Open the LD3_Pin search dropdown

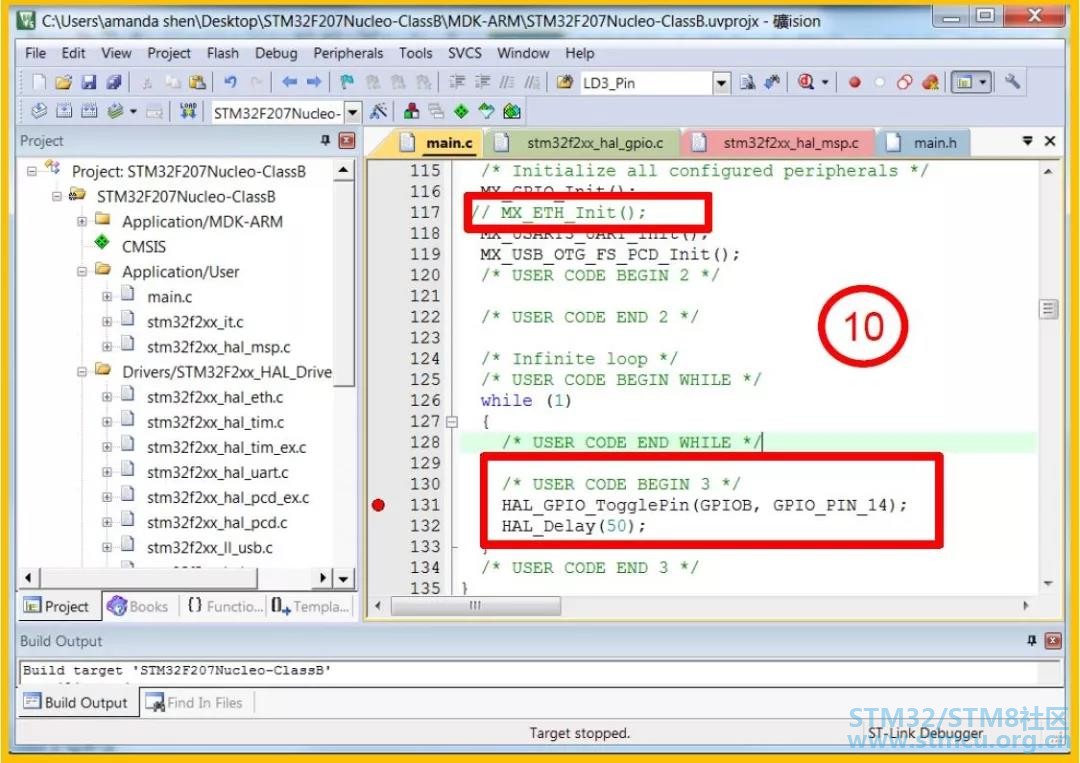tap(721, 83)
